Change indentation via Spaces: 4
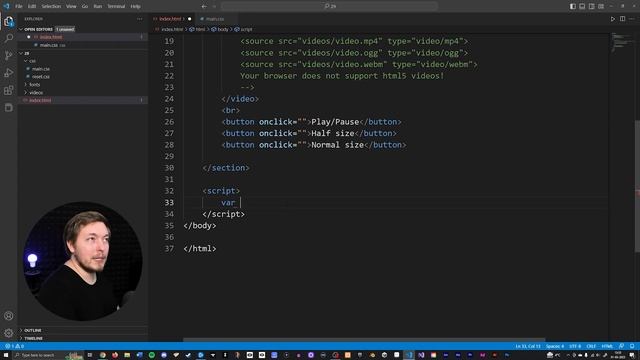Image resolution: width=640 pixels, height=360 pixels. [555, 346]
